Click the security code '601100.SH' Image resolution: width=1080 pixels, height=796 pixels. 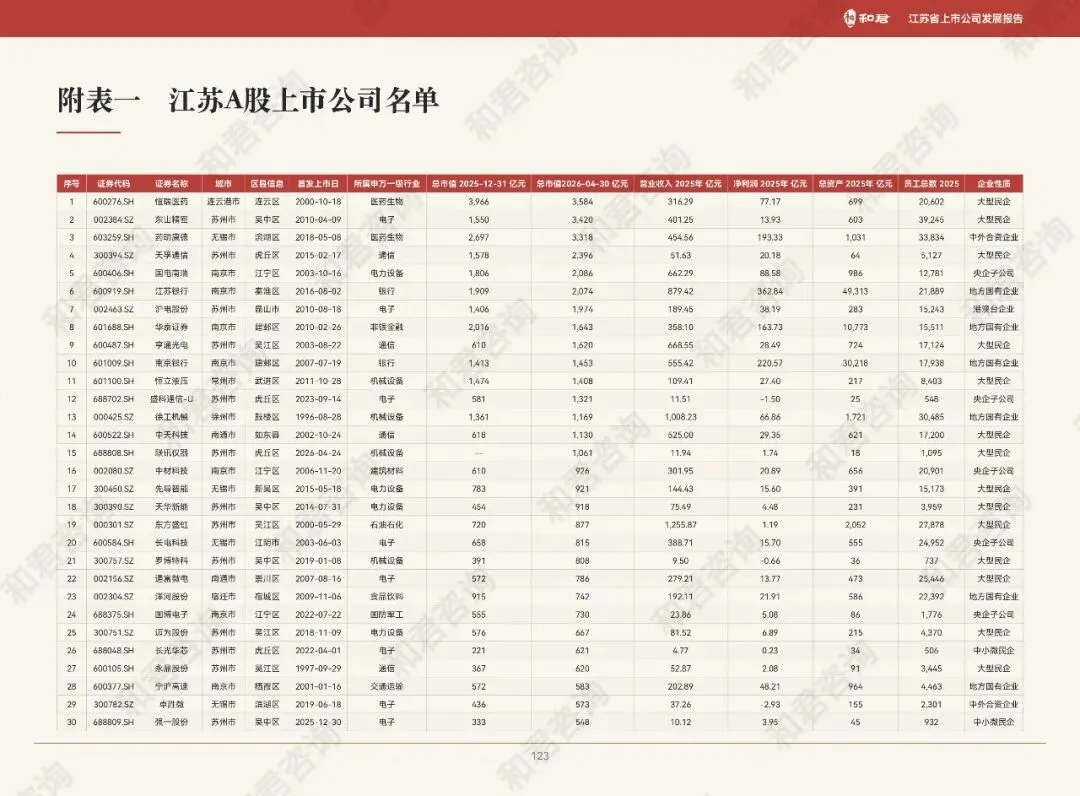[114, 381]
